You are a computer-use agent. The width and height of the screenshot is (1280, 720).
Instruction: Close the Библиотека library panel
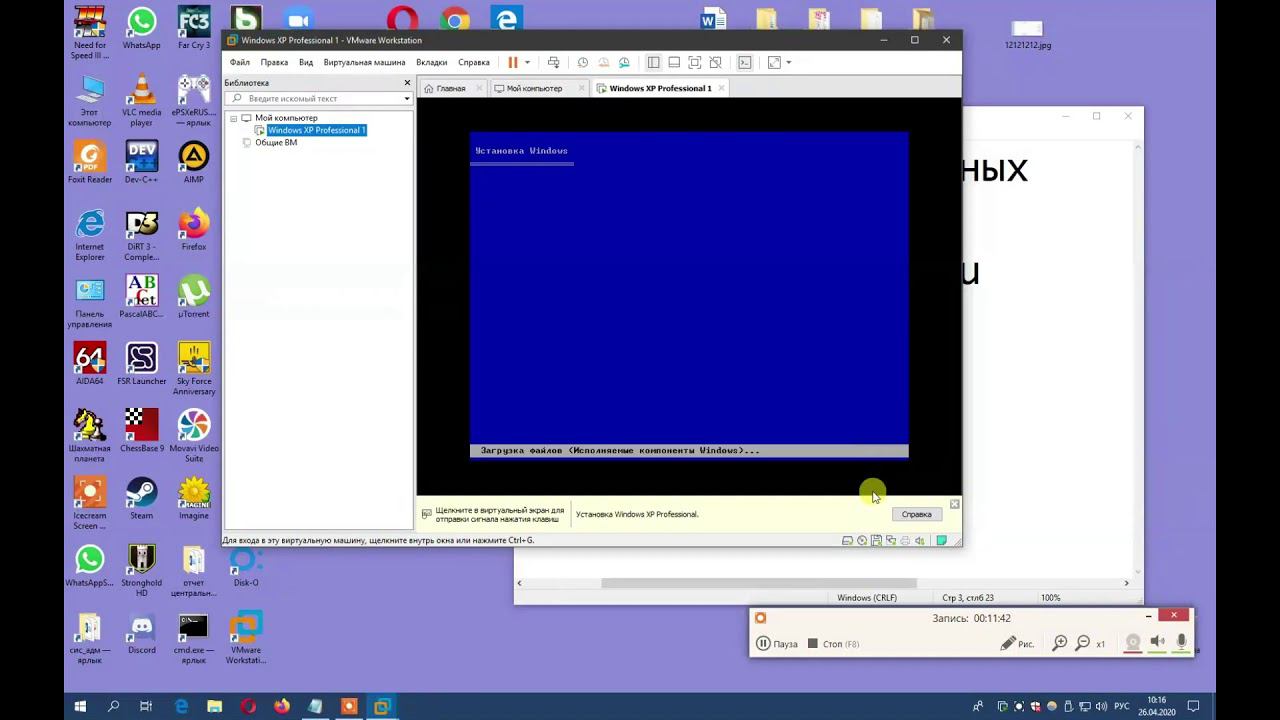(x=407, y=82)
